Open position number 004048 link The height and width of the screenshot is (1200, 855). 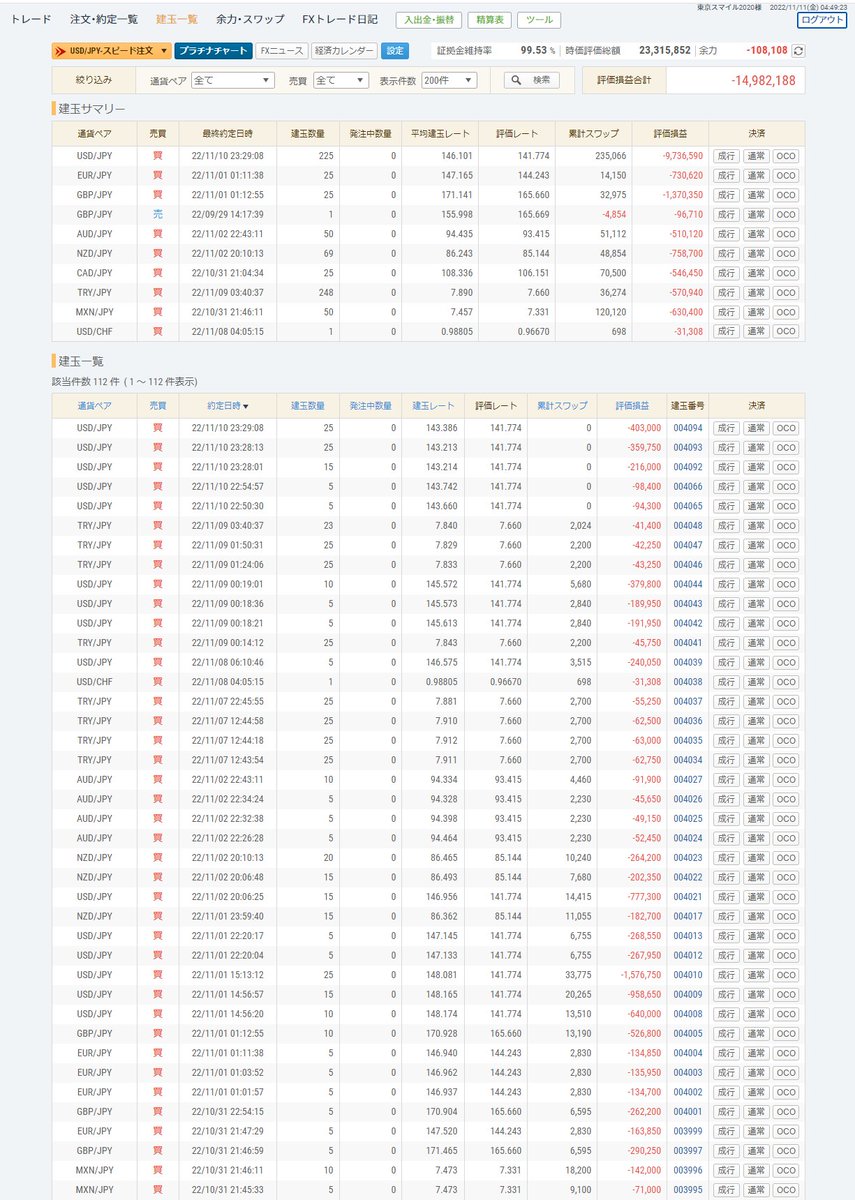688,526
